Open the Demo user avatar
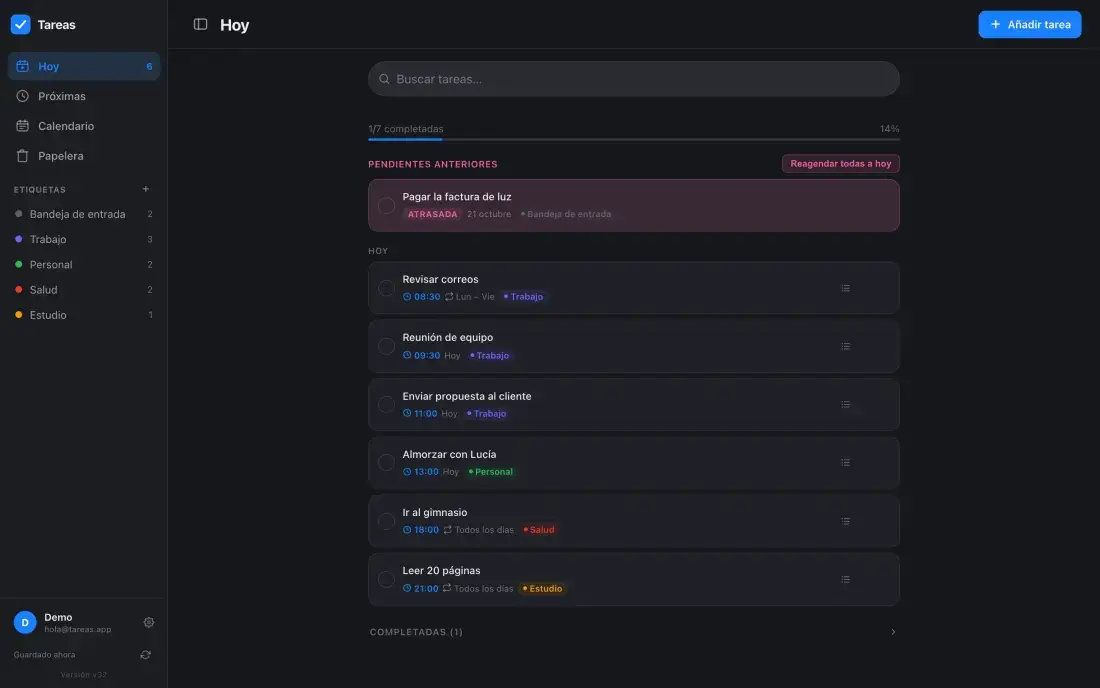Image resolution: width=1100 pixels, height=688 pixels. pos(25,622)
